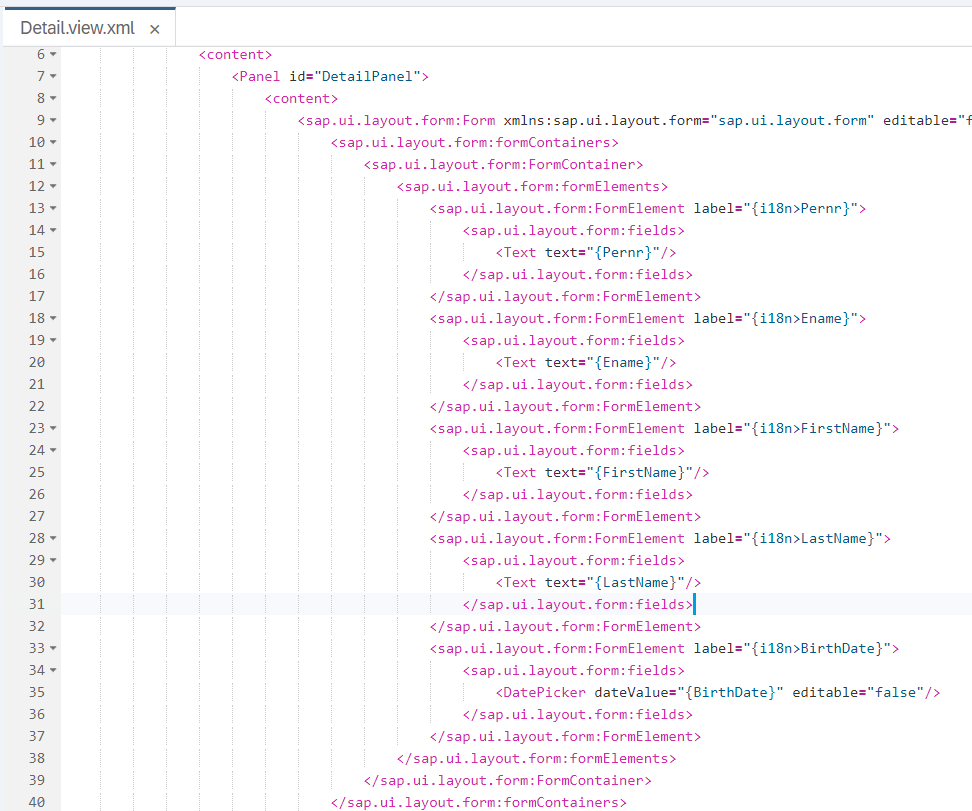Collapse FirstName FormElement fold on line 23
Screen dimensions: 972x811
pos(53,428)
